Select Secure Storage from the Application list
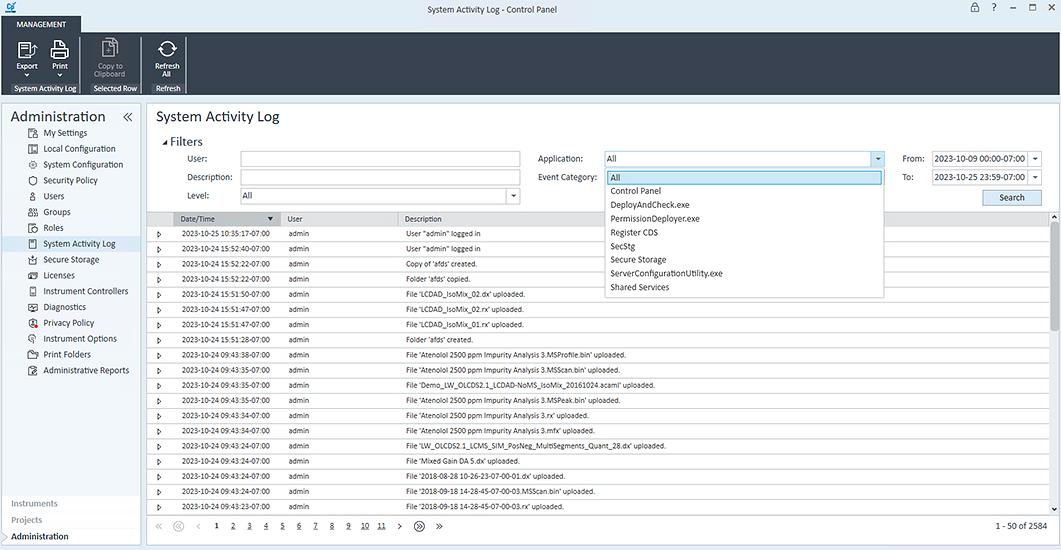Screen dimensions: 1061x550 [638, 260]
